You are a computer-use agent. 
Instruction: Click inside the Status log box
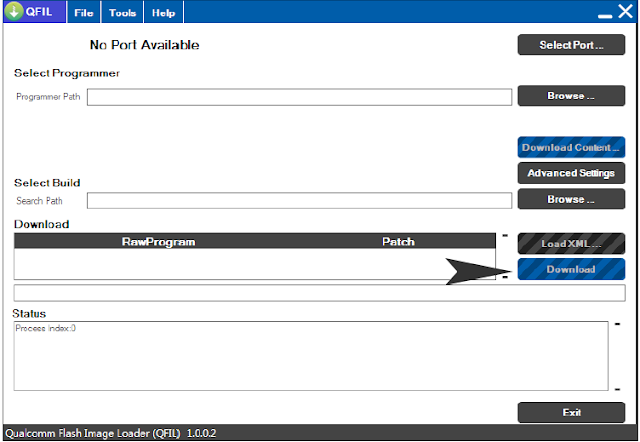[311, 356]
